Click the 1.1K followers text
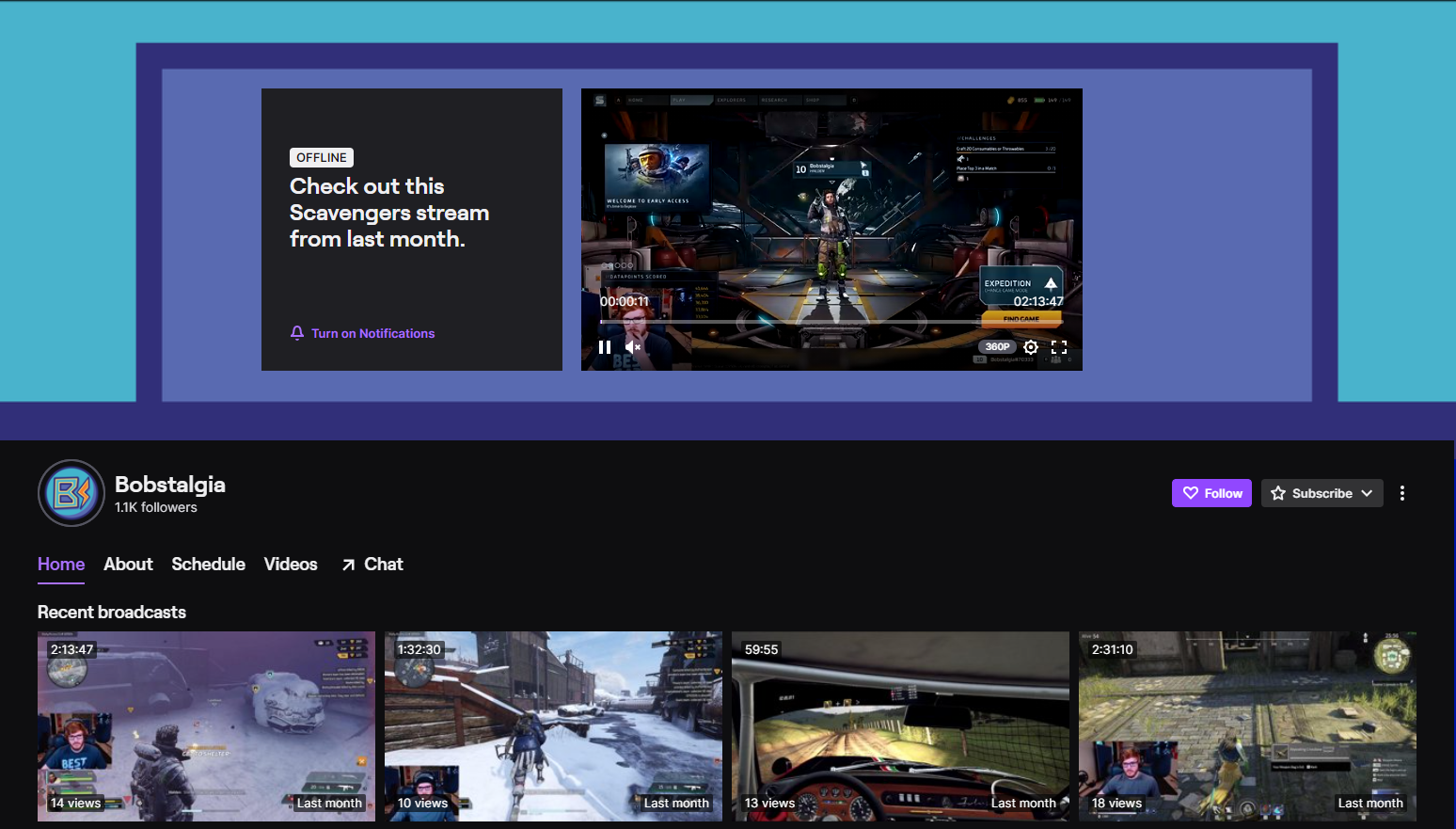Image resolution: width=1456 pixels, height=829 pixels. tap(156, 507)
